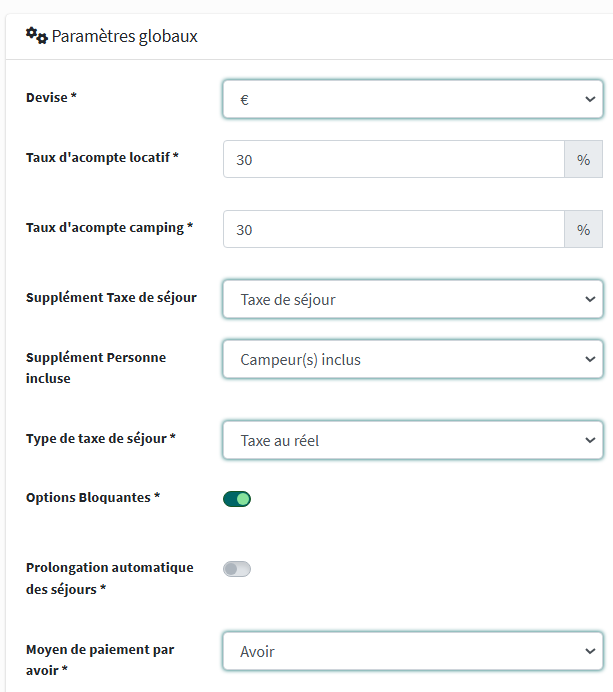Click the % addon of acompte locatif
The image size is (613, 692).
[584, 159]
